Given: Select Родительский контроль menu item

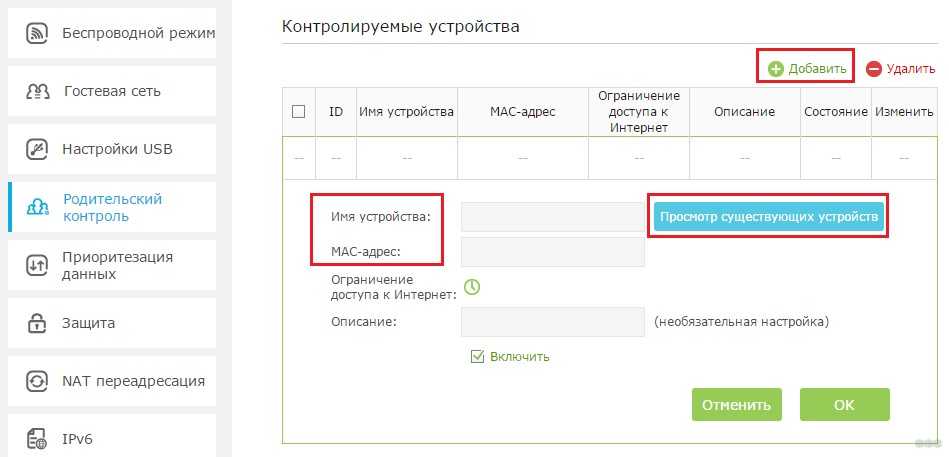Looking at the screenshot, I should pyautogui.click(x=111, y=207).
